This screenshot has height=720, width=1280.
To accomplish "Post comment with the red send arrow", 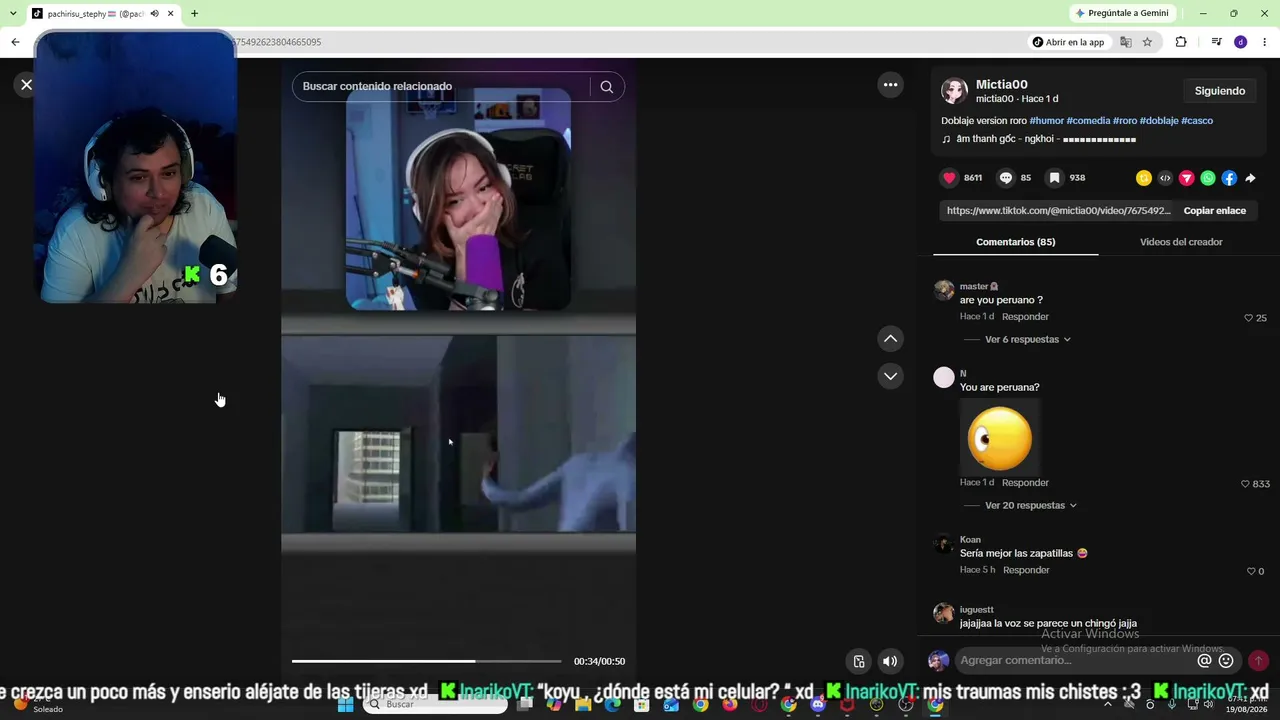I will (1258, 661).
